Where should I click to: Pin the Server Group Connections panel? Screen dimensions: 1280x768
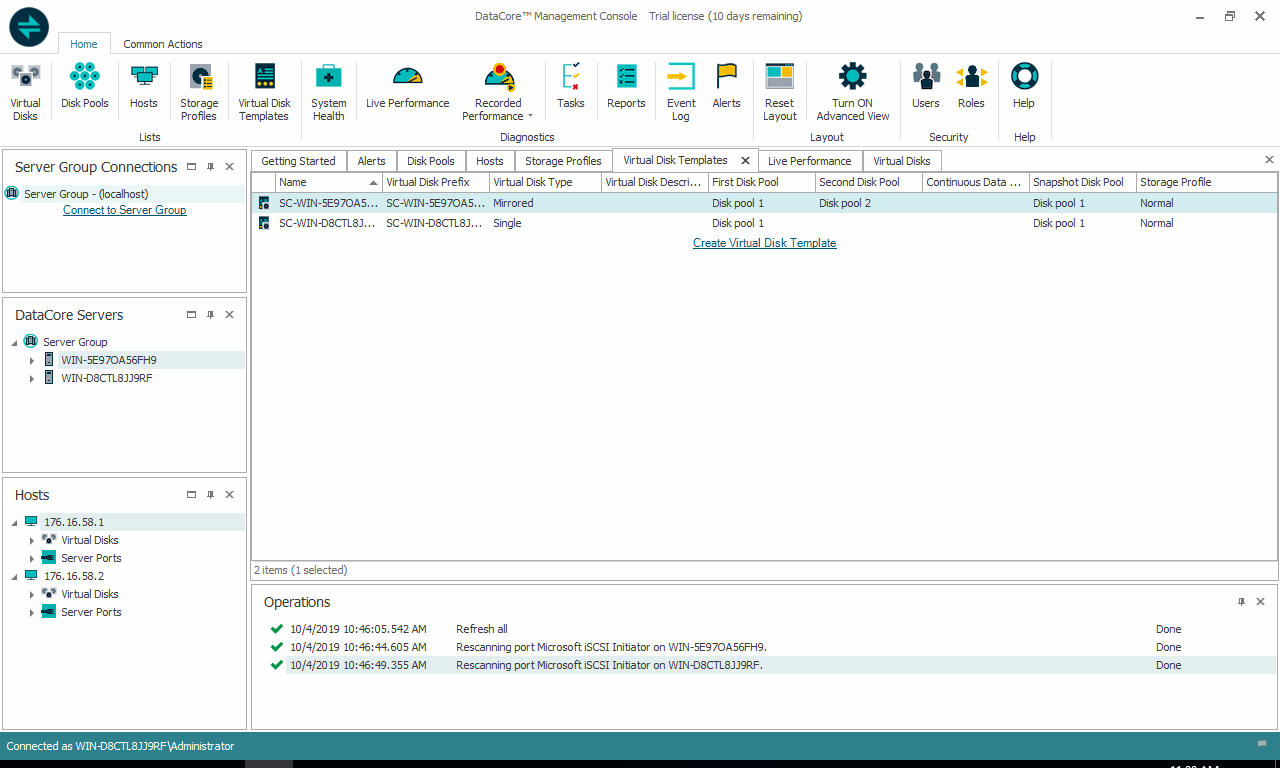[x=211, y=167]
